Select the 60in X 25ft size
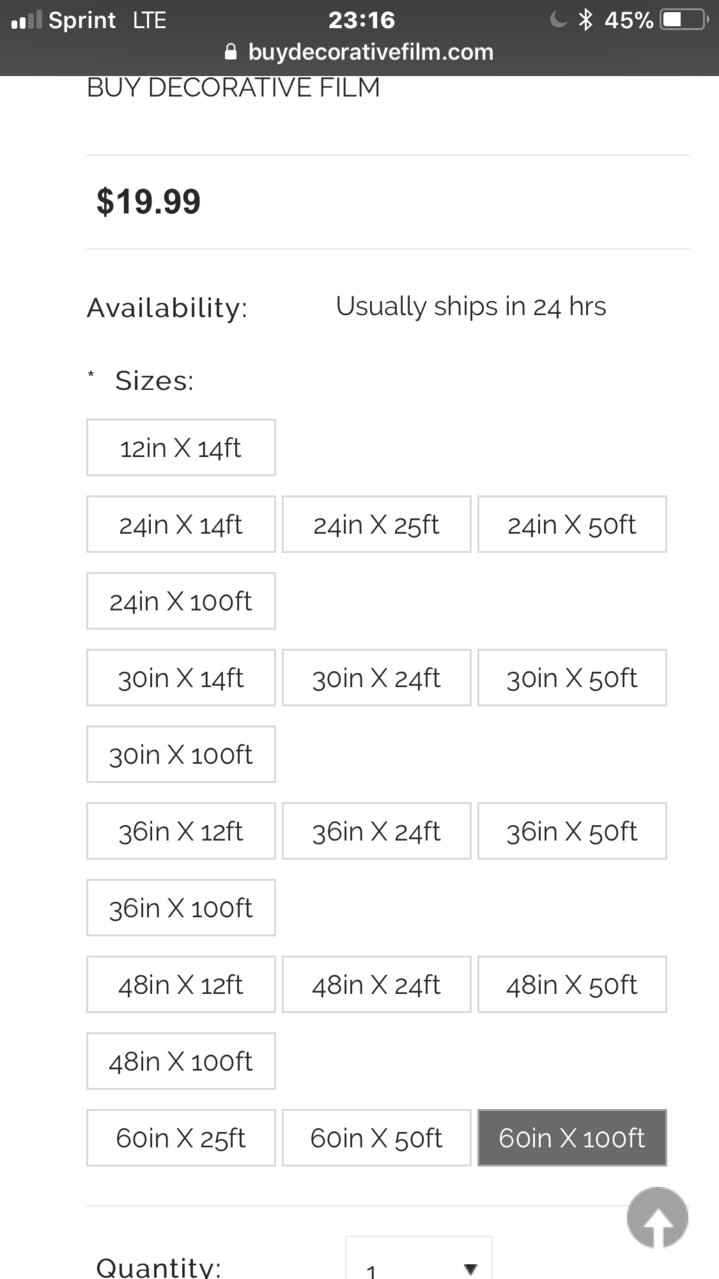This screenshot has width=719, height=1279. tap(181, 1137)
